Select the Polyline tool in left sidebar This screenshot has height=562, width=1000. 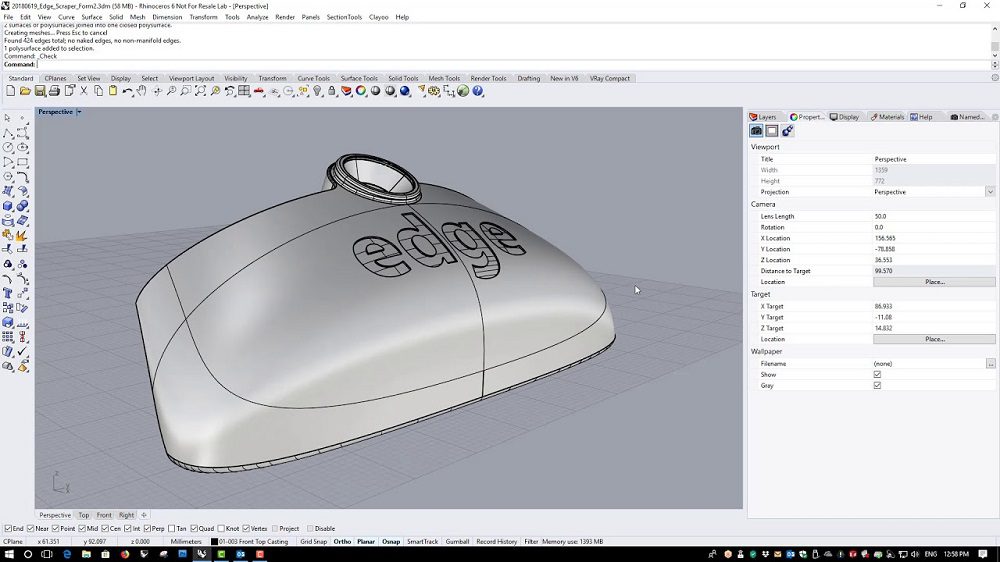click(x=8, y=133)
